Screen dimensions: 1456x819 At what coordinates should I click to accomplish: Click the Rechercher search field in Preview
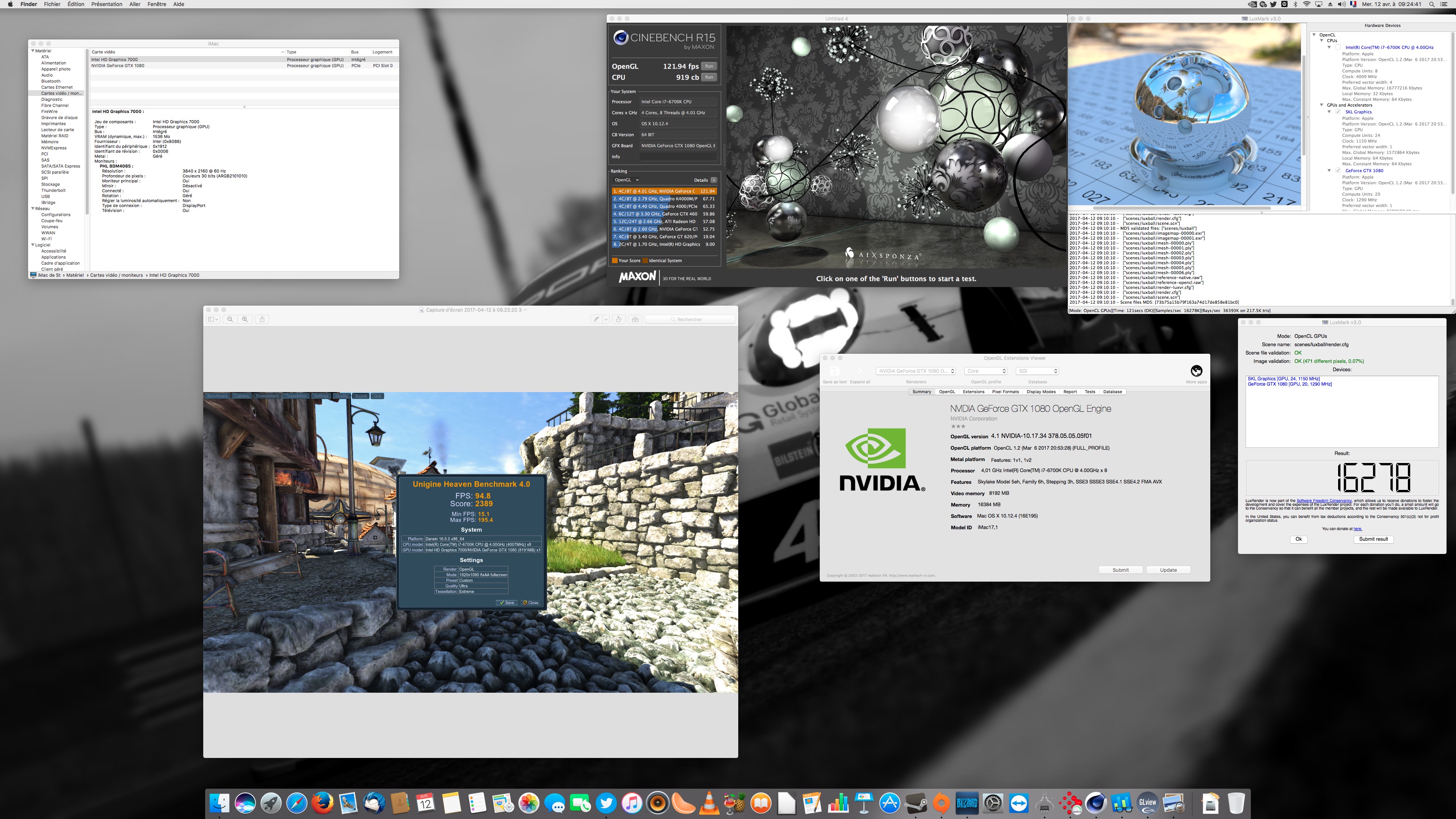pos(690,319)
